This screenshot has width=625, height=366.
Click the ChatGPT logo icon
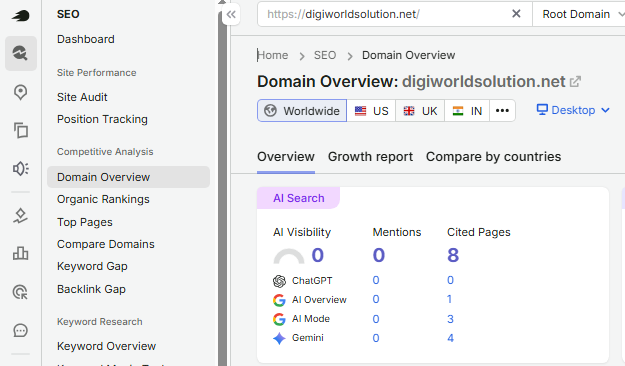279,281
